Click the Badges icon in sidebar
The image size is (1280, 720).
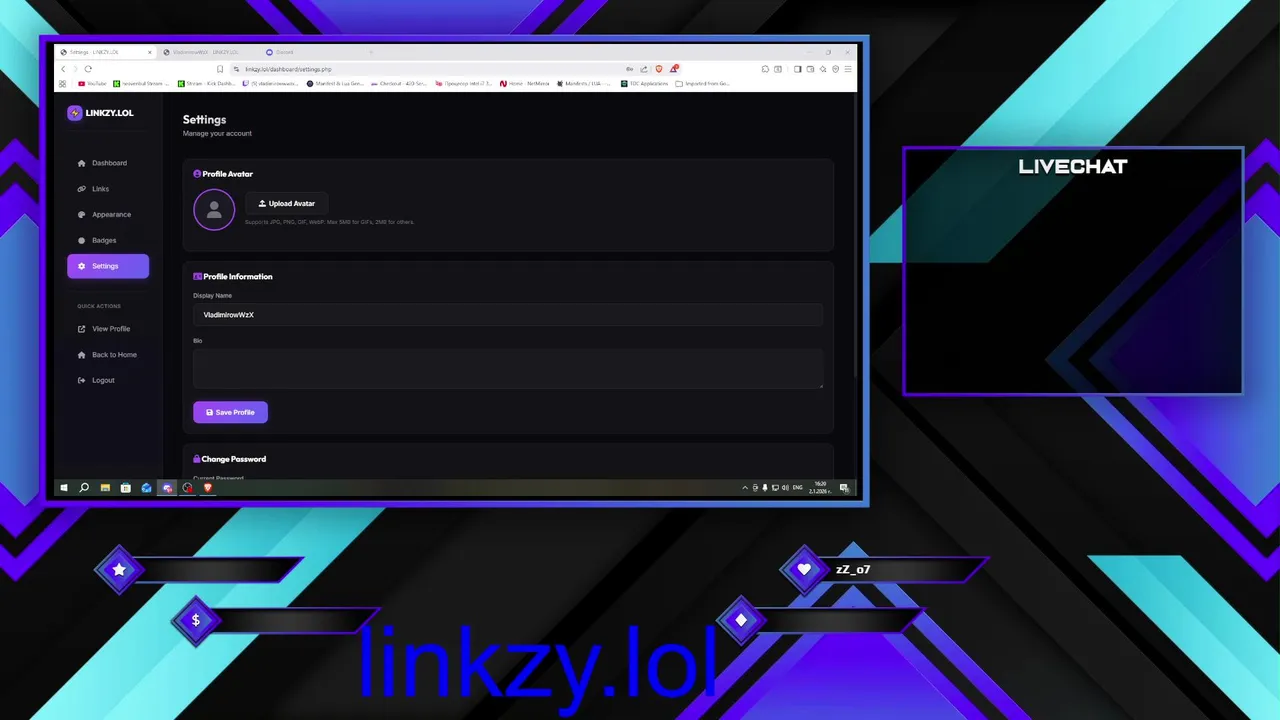pos(82,240)
